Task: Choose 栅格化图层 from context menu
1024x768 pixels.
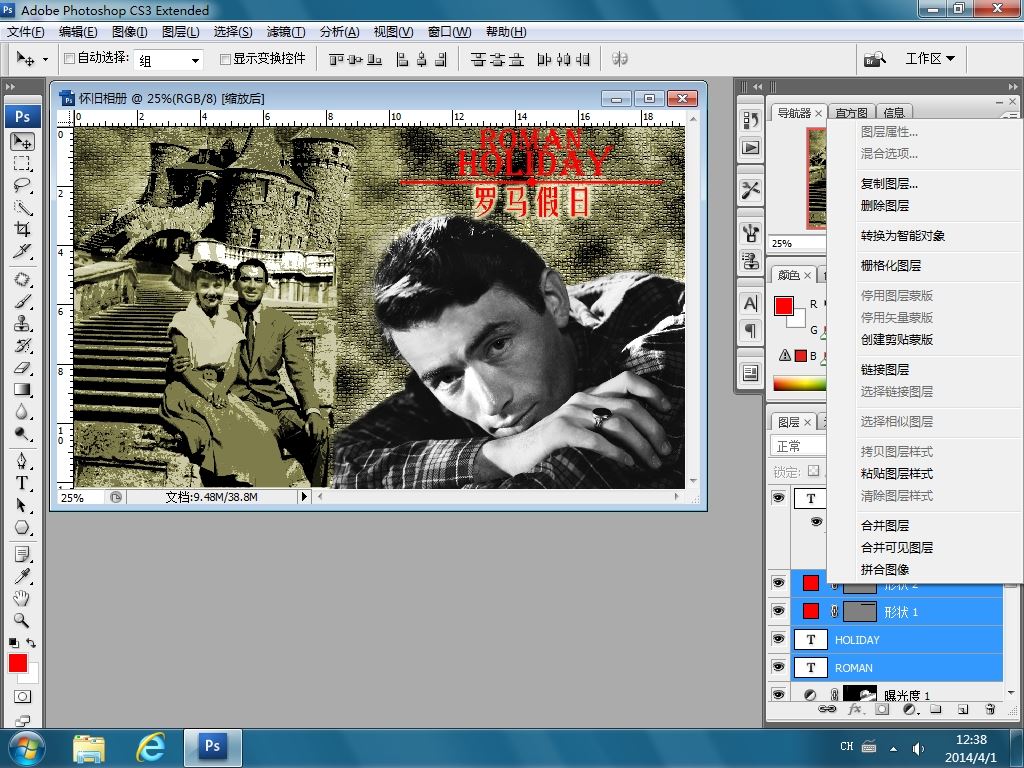Action: tap(891, 266)
